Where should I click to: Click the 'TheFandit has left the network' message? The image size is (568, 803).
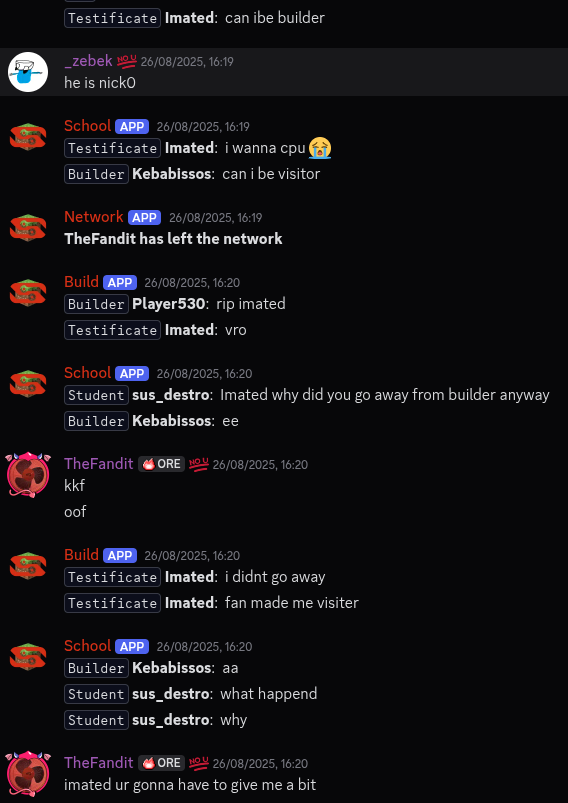point(173,239)
